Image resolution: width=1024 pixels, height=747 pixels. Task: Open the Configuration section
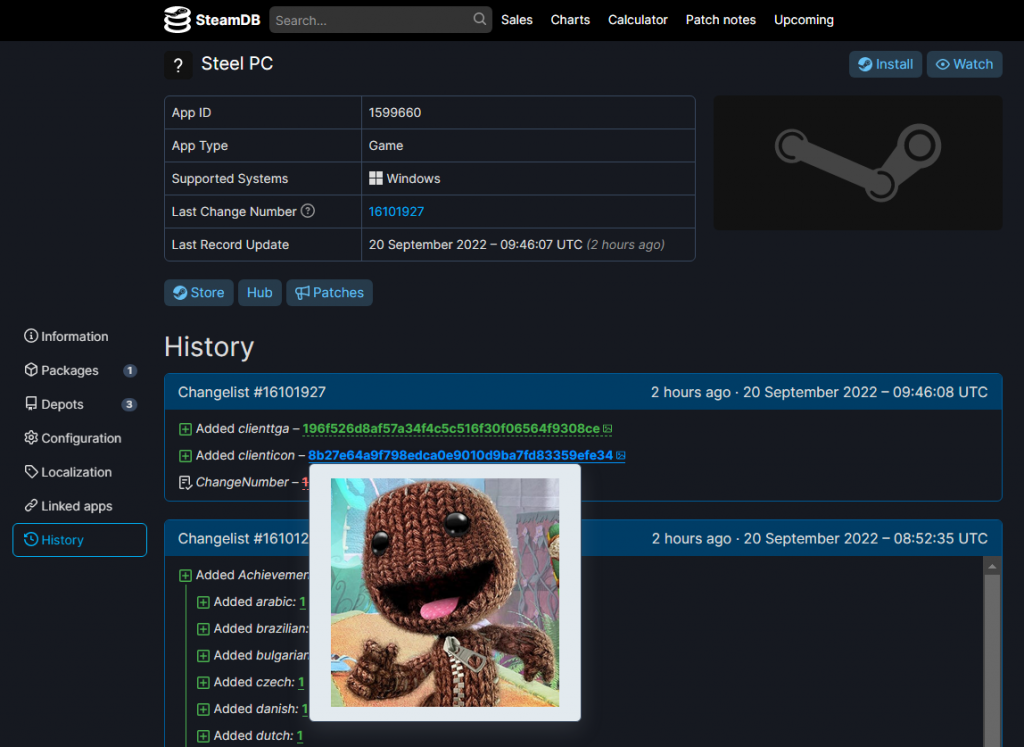80,438
